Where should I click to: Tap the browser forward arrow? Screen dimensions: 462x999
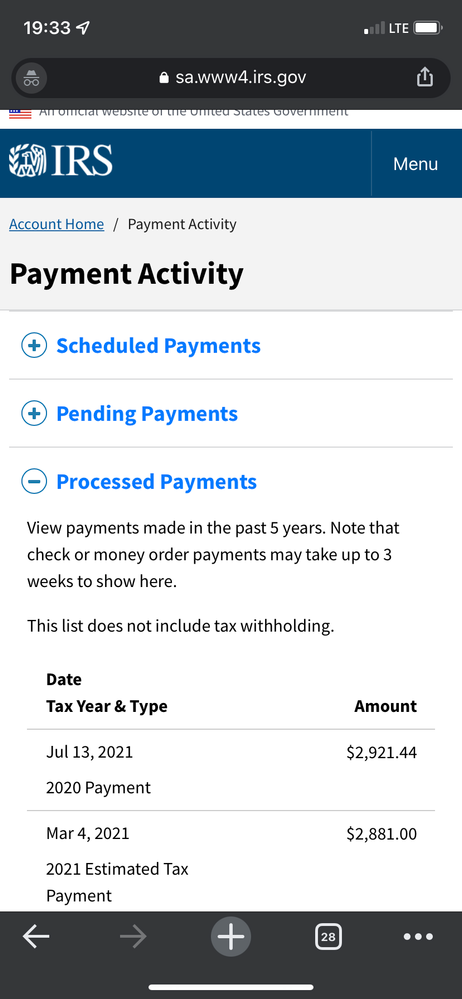[x=133, y=937]
